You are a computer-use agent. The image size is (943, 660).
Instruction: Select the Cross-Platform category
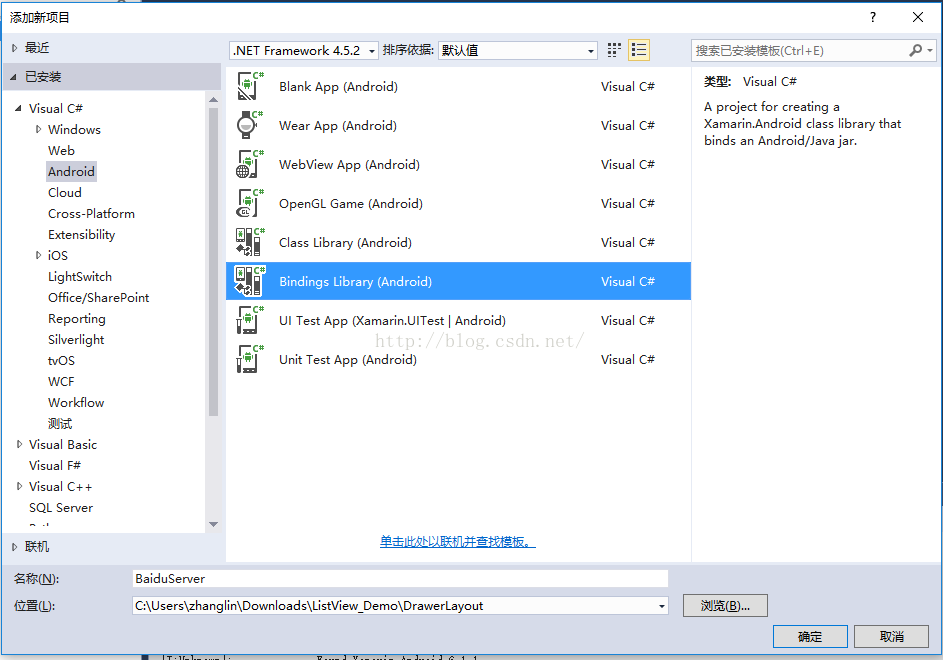(x=91, y=214)
